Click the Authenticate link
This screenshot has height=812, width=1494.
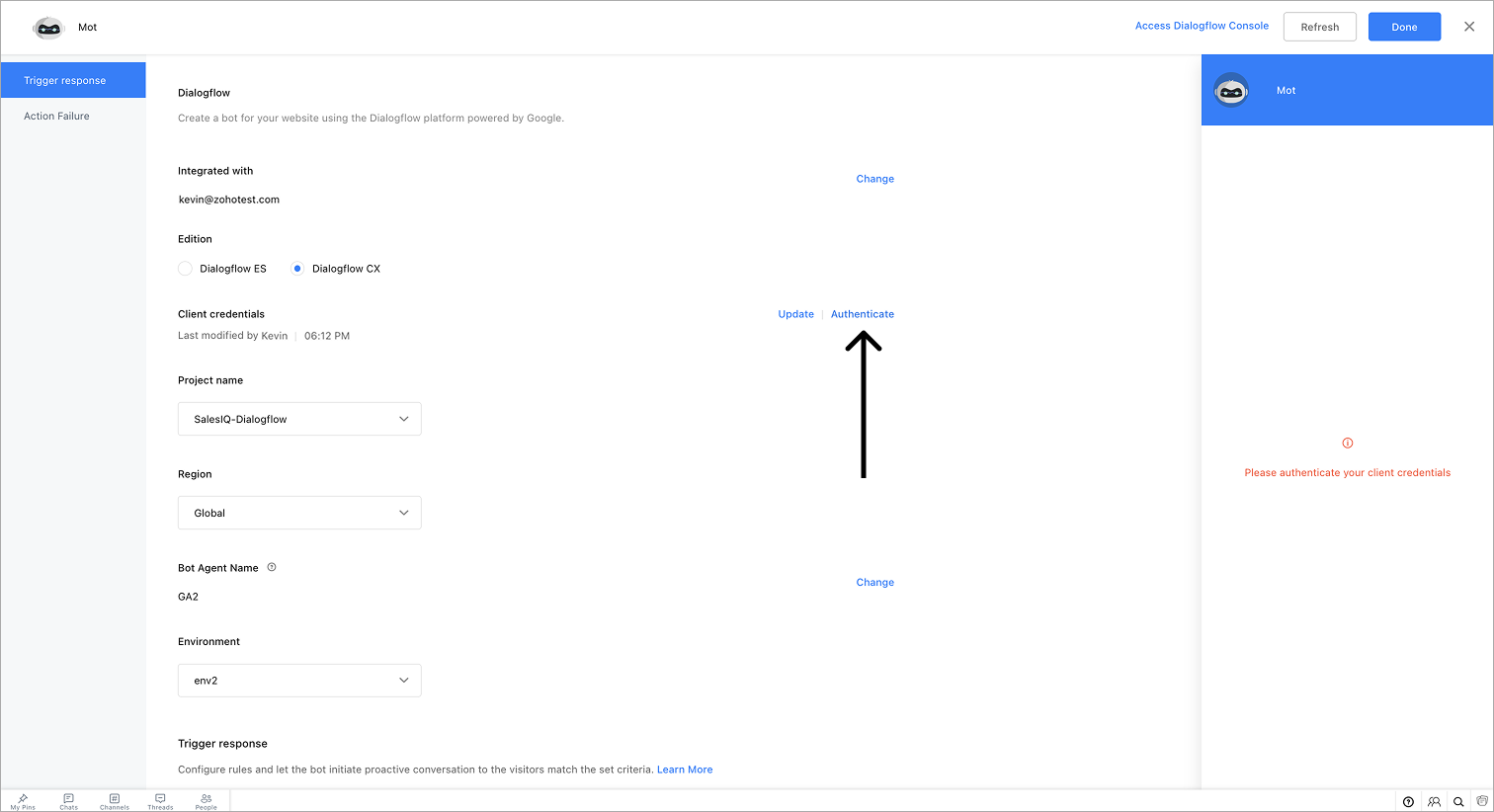tap(862, 314)
